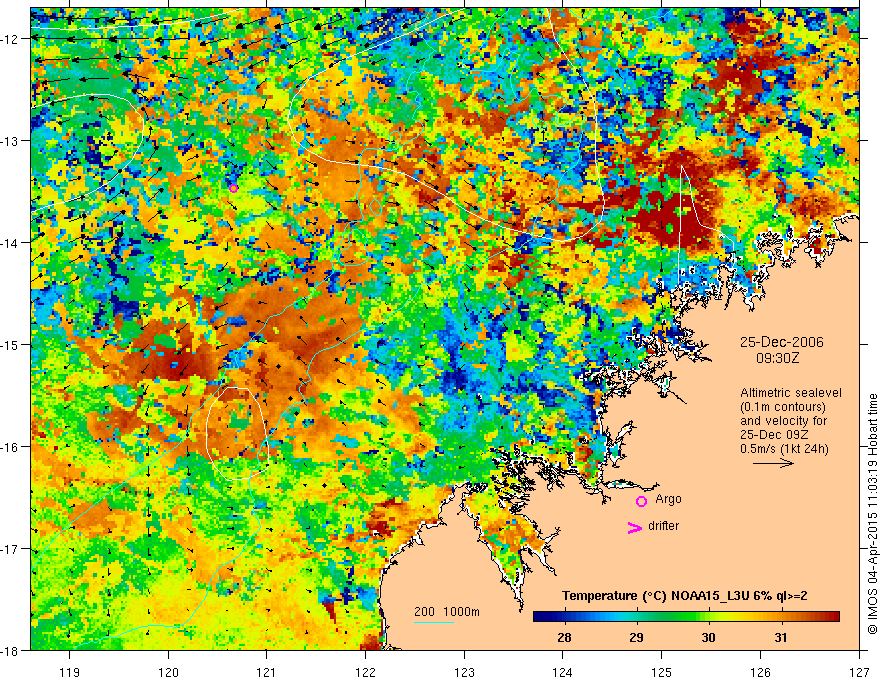Click the 122 longitude axis label
This screenshot has width=880, height=680.
click(365, 656)
